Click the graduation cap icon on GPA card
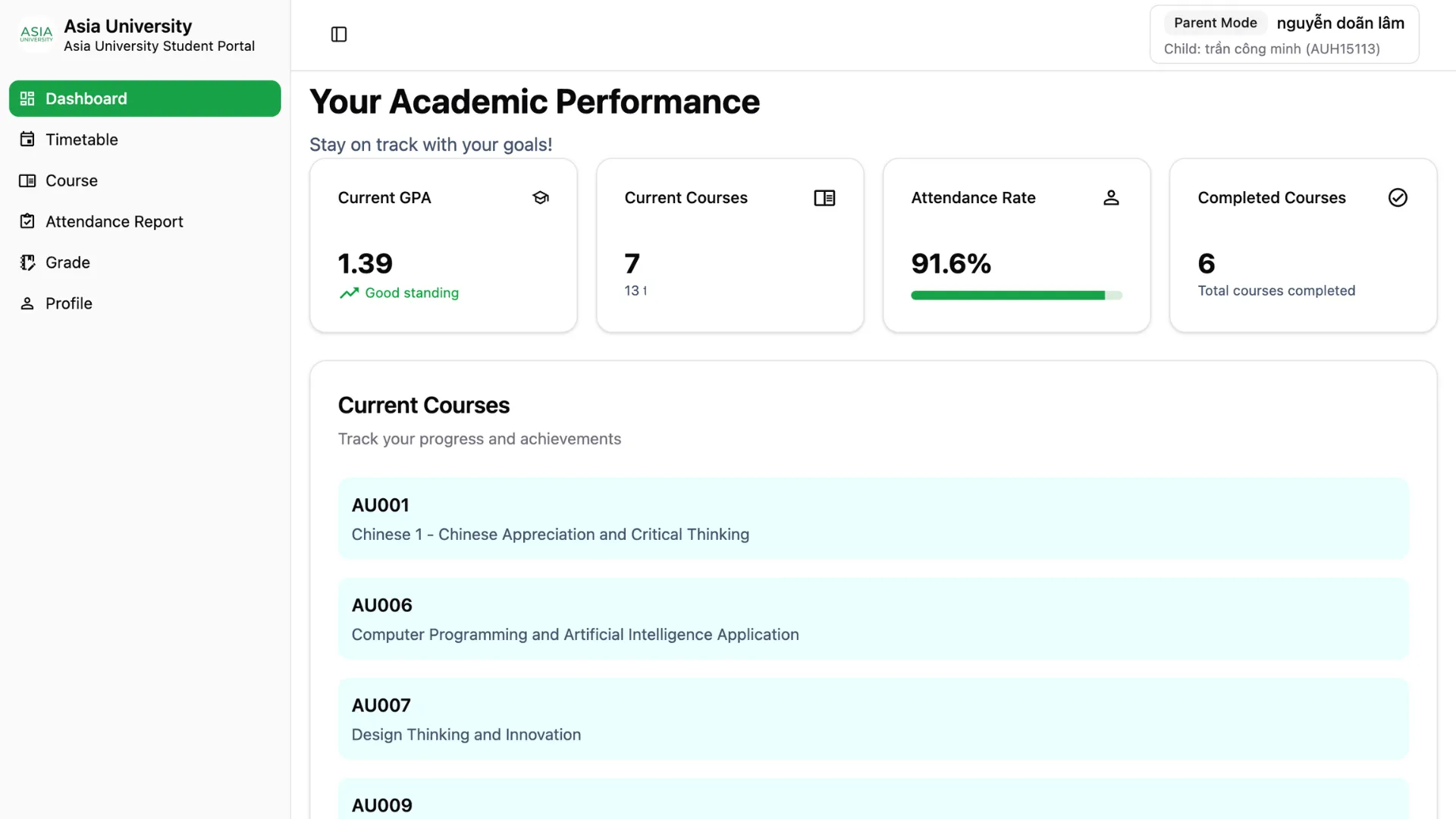This screenshot has width=1456, height=819. tap(541, 197)
